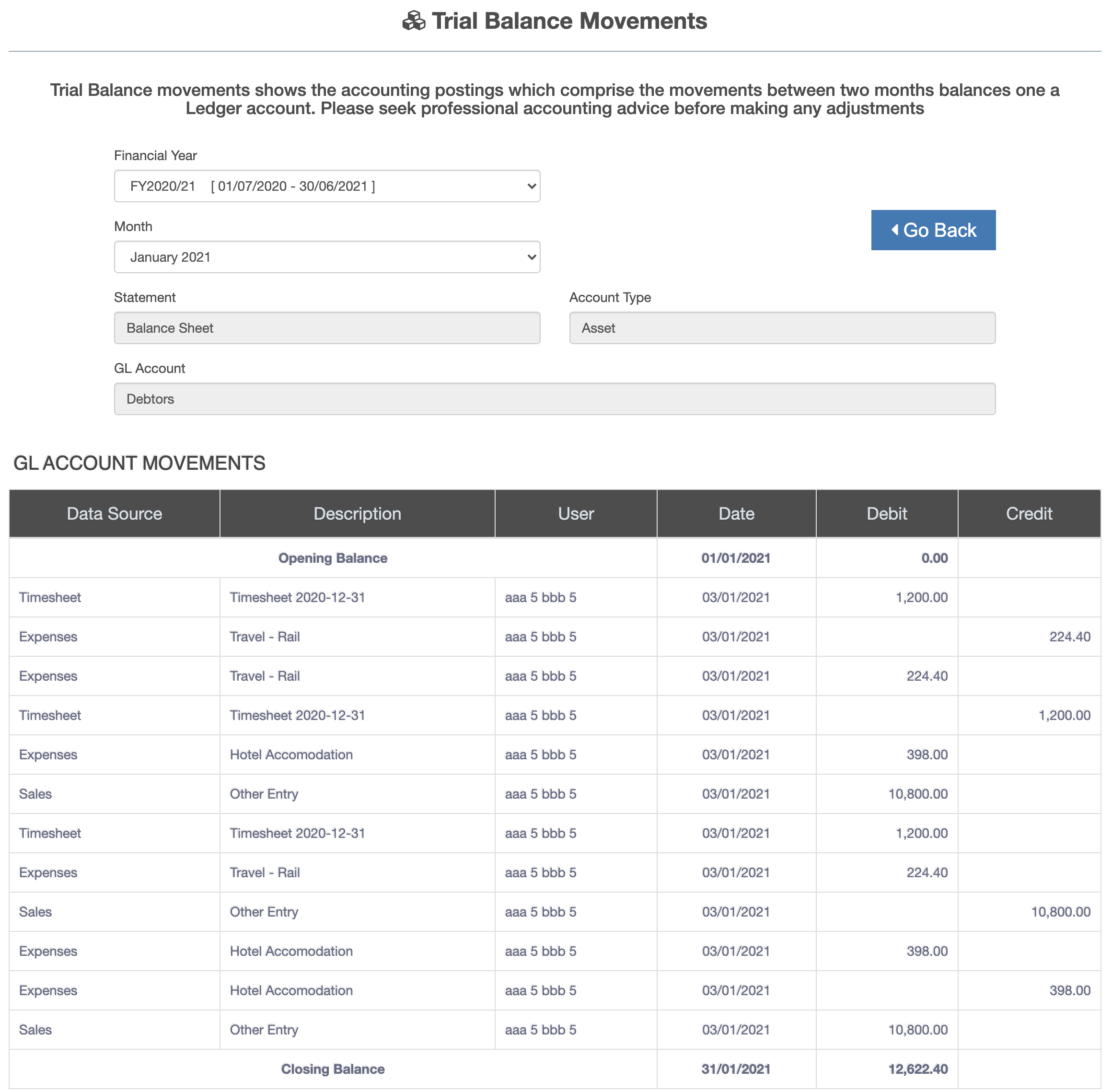Click the cubes icon beside the page title

click(414, 21)
